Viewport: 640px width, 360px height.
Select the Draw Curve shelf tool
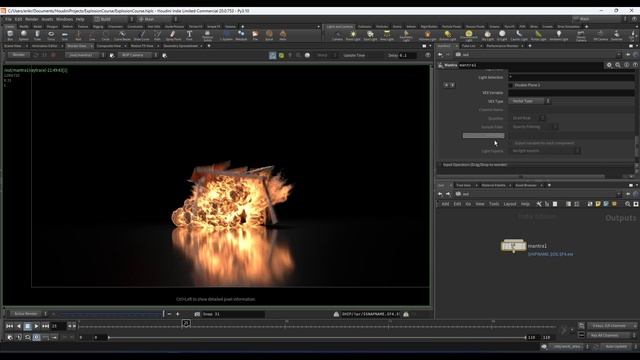pos(141,36)
